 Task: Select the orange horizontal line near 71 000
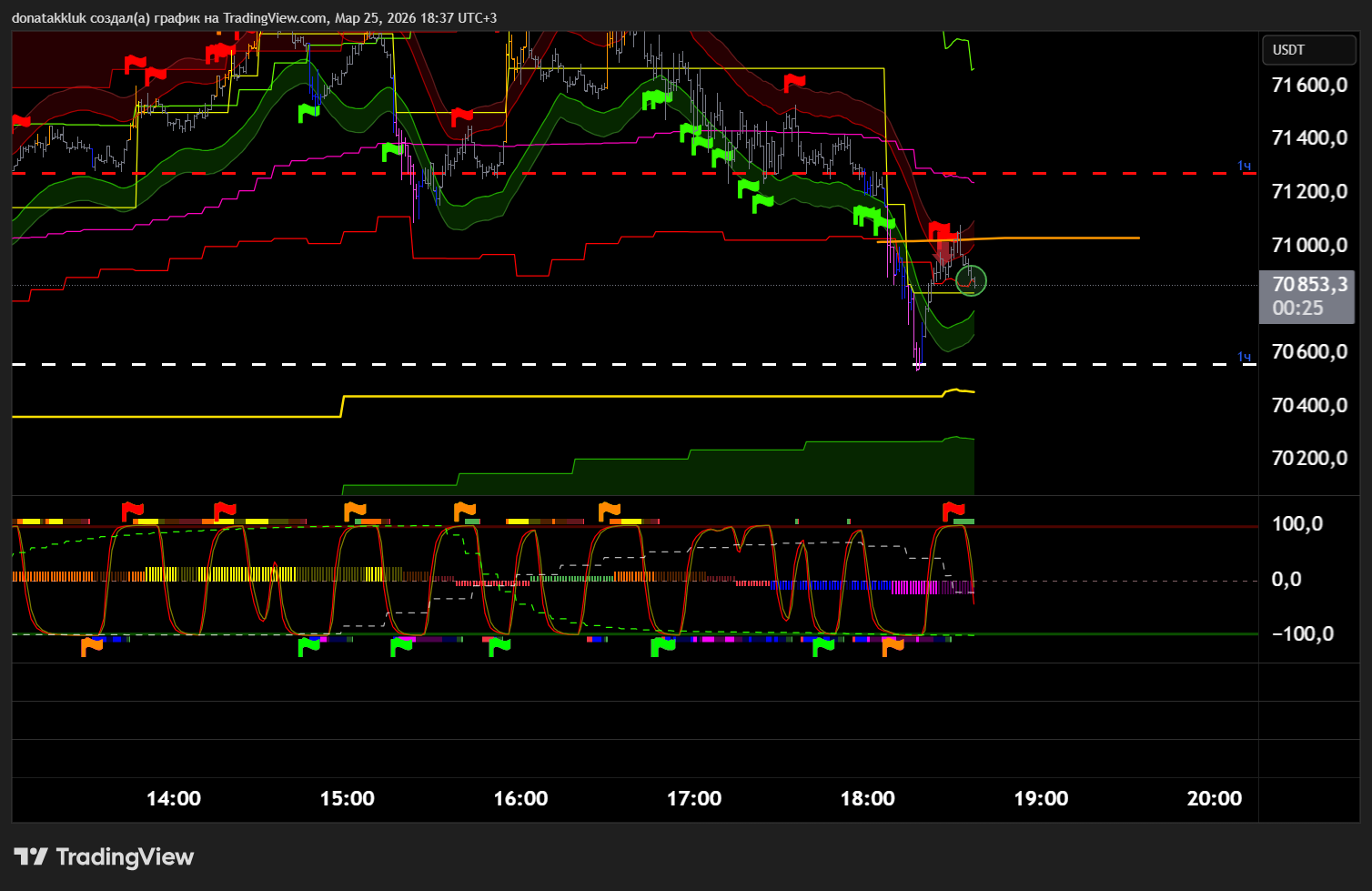click(x=1055, y=238)
